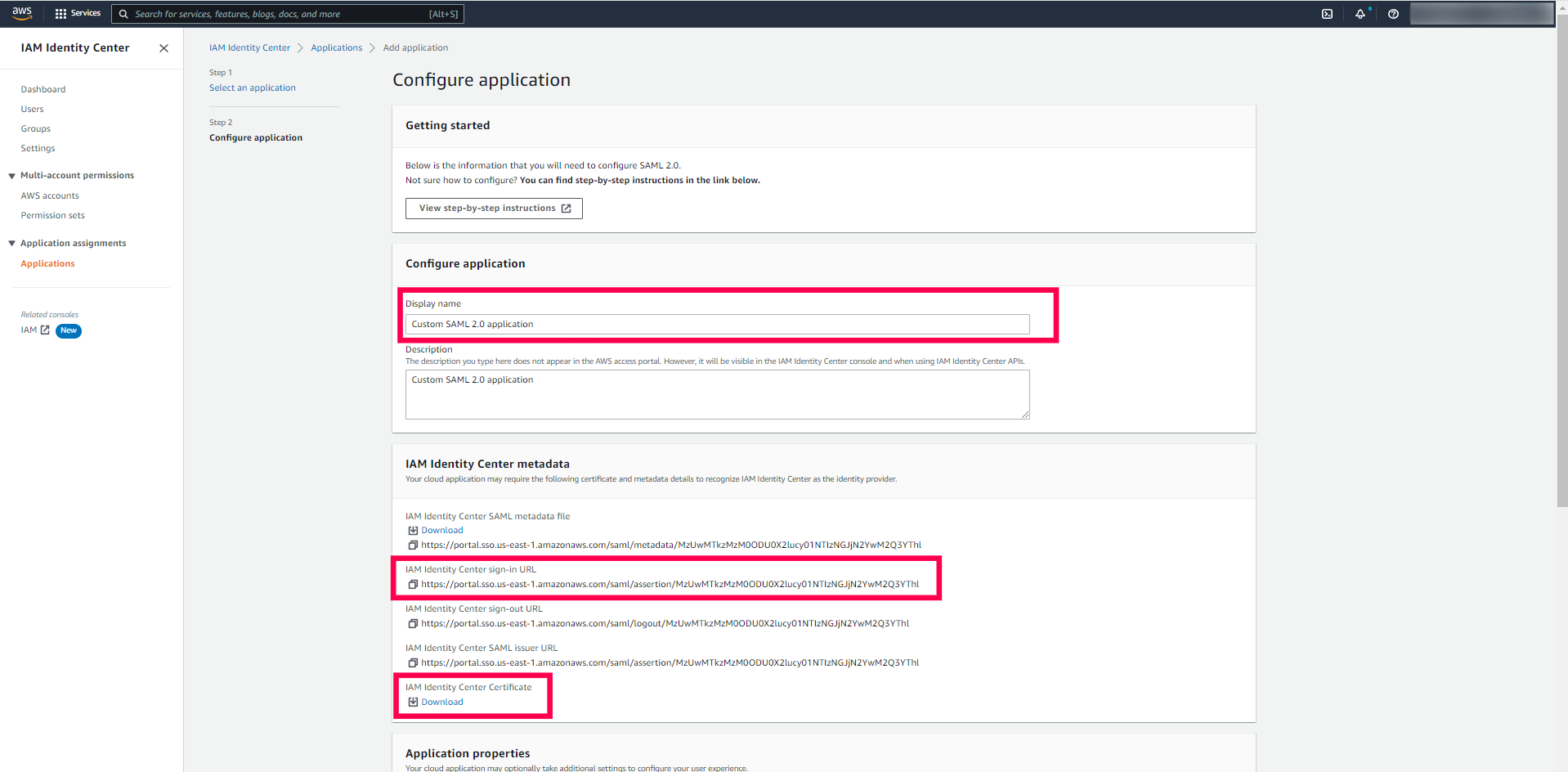The image size is (1568, 772).
Task: Click the 'Application properties' heading
Action: (x=468, y=754)
